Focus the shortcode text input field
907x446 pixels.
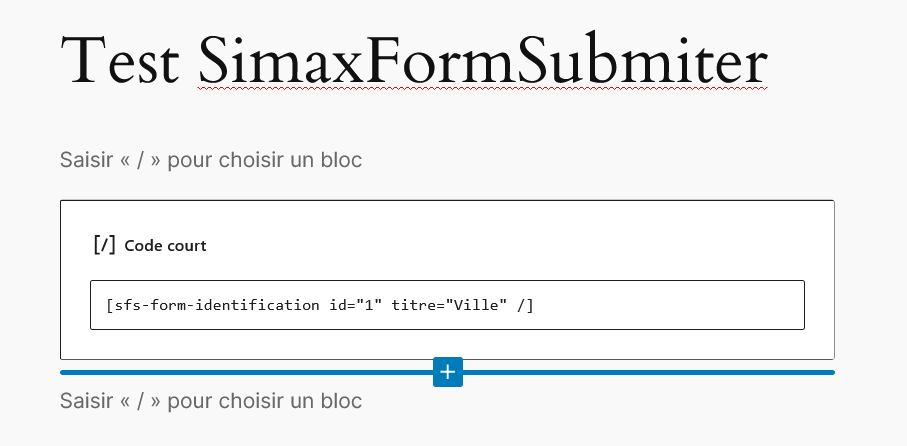(x=447, y=305)
